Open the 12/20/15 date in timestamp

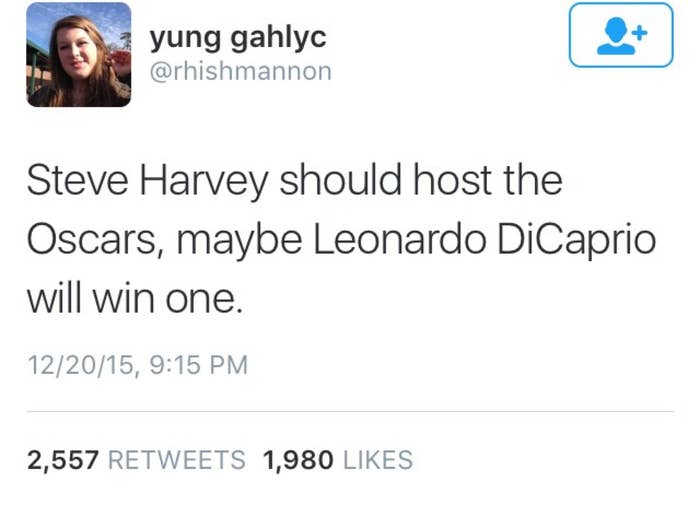pos(80,365)
